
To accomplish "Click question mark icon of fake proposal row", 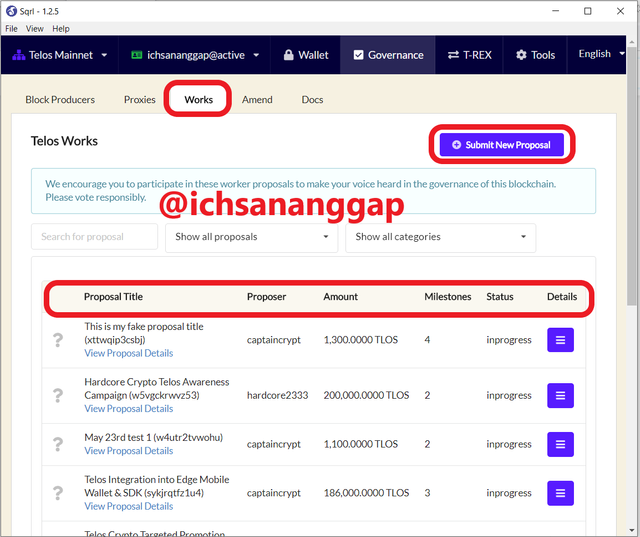I will point(58,340).
